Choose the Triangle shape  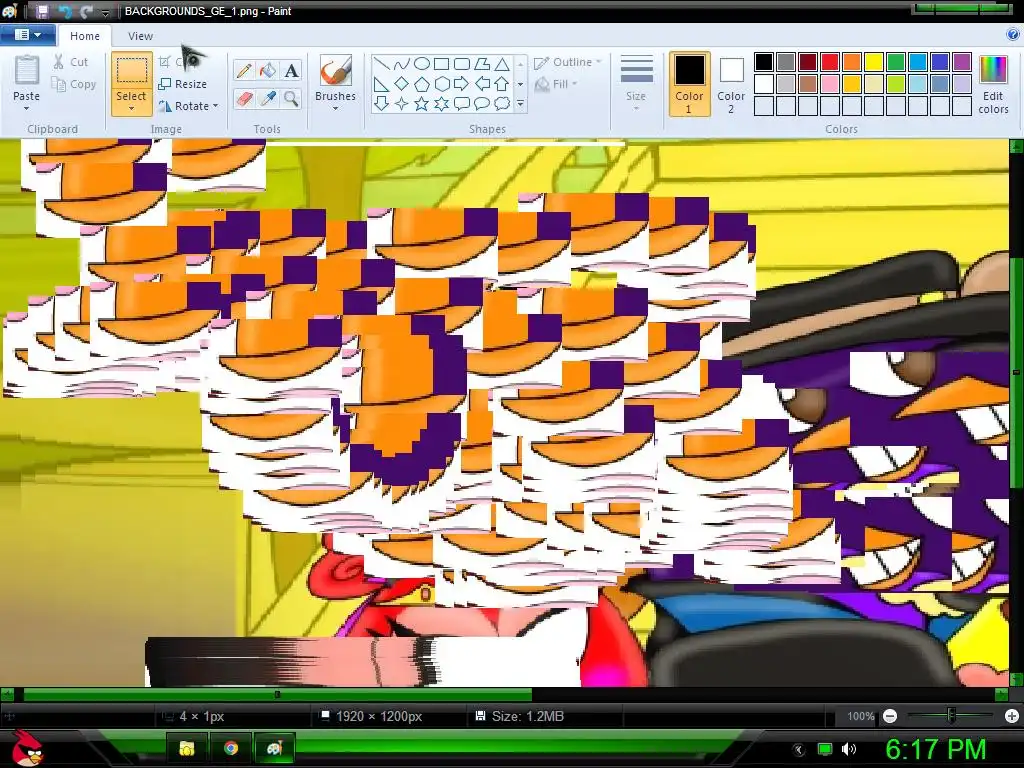click(502, 64)
